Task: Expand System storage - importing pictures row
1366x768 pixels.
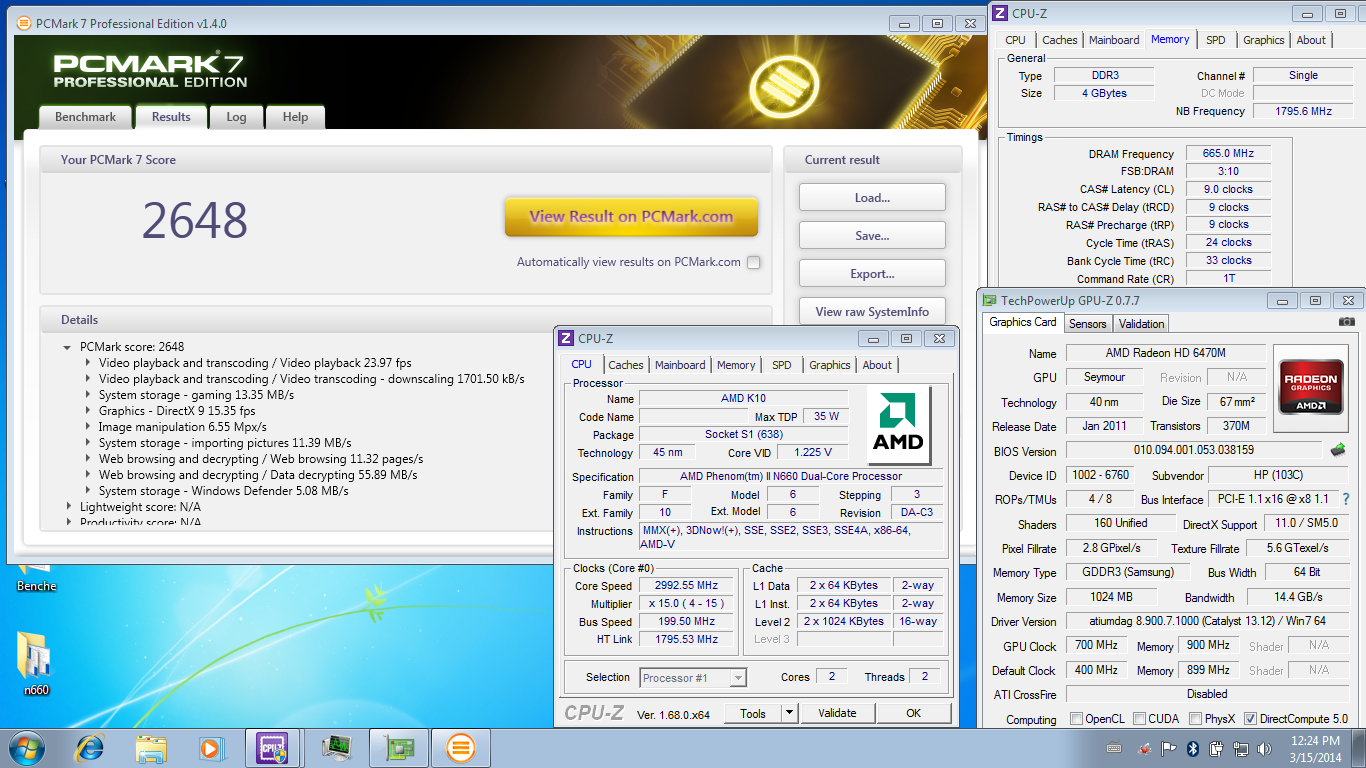Action: (x=87, y=443)
